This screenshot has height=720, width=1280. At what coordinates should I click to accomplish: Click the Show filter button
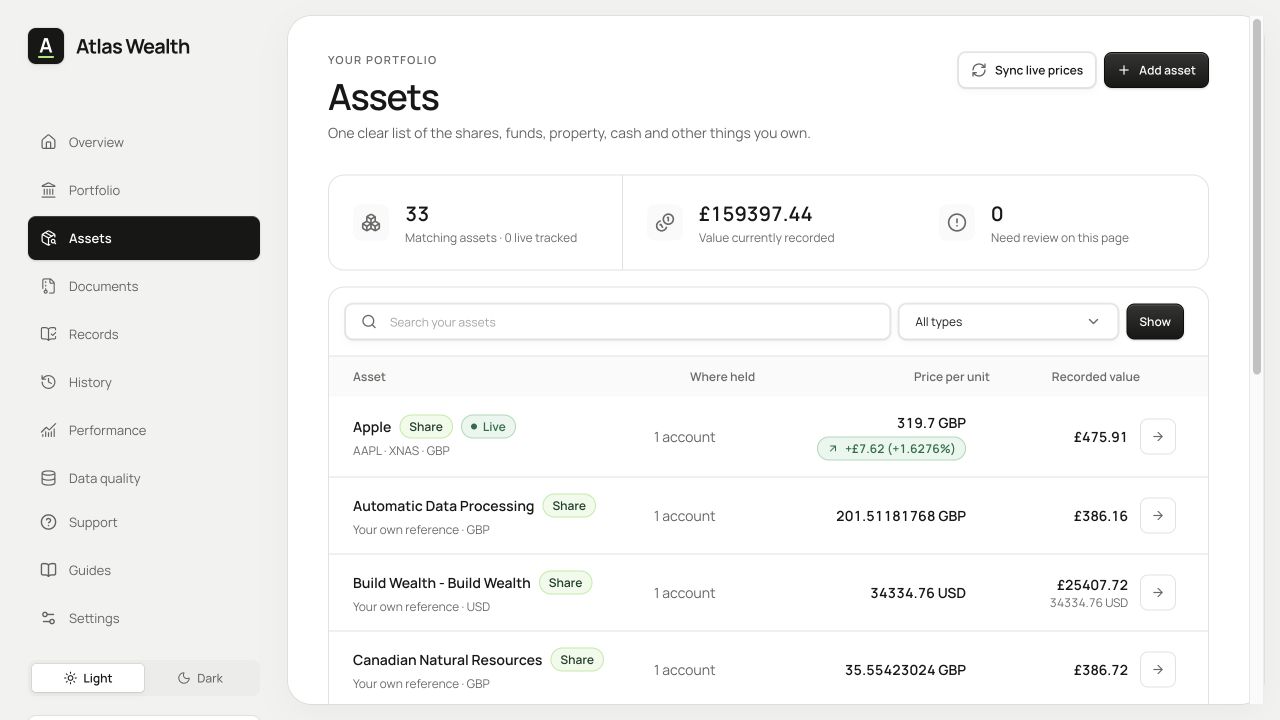click(1155, 322)
